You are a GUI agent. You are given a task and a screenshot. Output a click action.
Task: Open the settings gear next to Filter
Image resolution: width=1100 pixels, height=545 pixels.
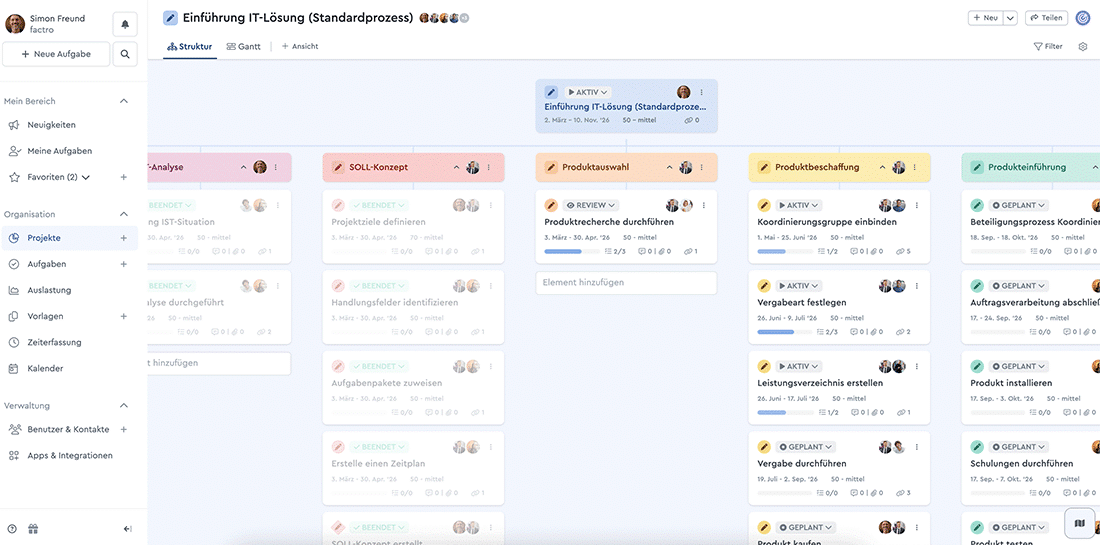coord(1083,46)
